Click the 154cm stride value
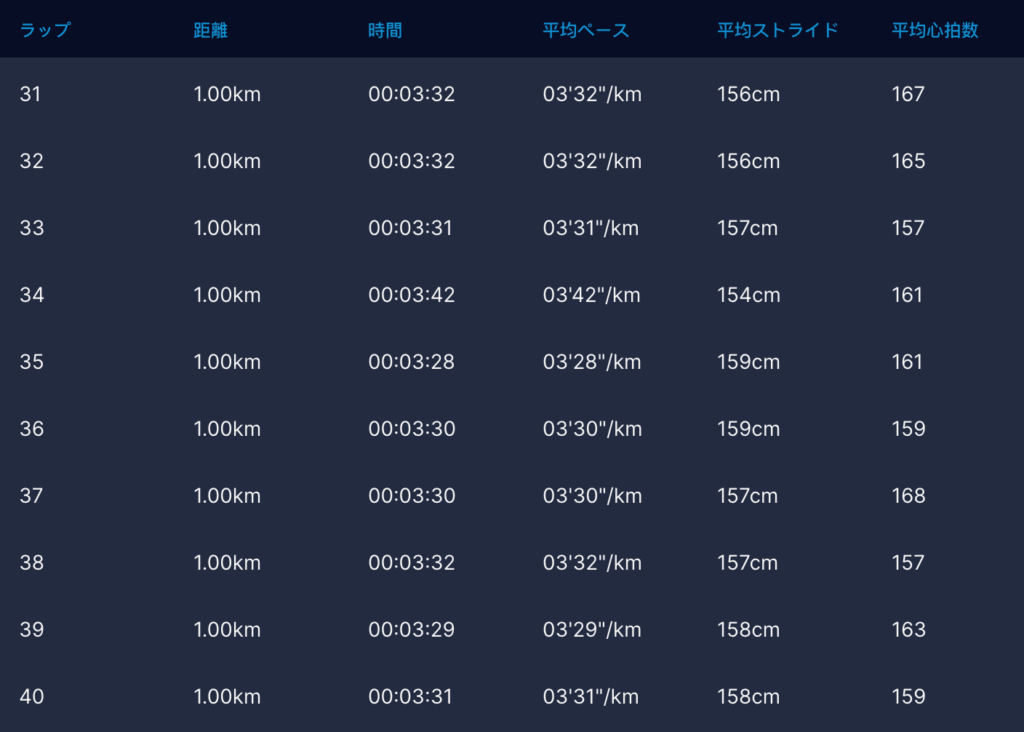 coord(748,295)
